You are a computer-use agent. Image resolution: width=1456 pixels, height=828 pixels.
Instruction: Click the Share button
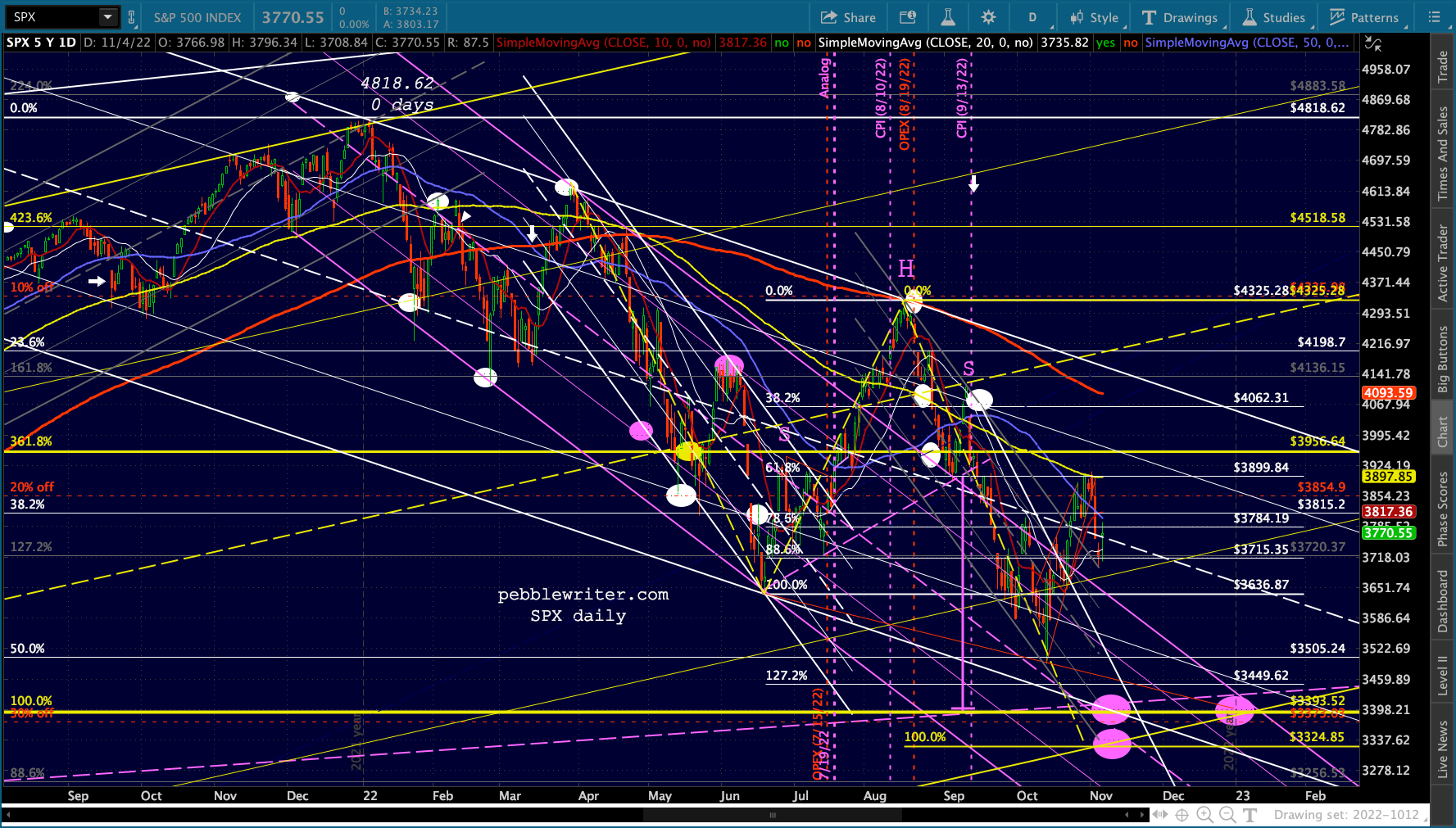click(848, 17)
